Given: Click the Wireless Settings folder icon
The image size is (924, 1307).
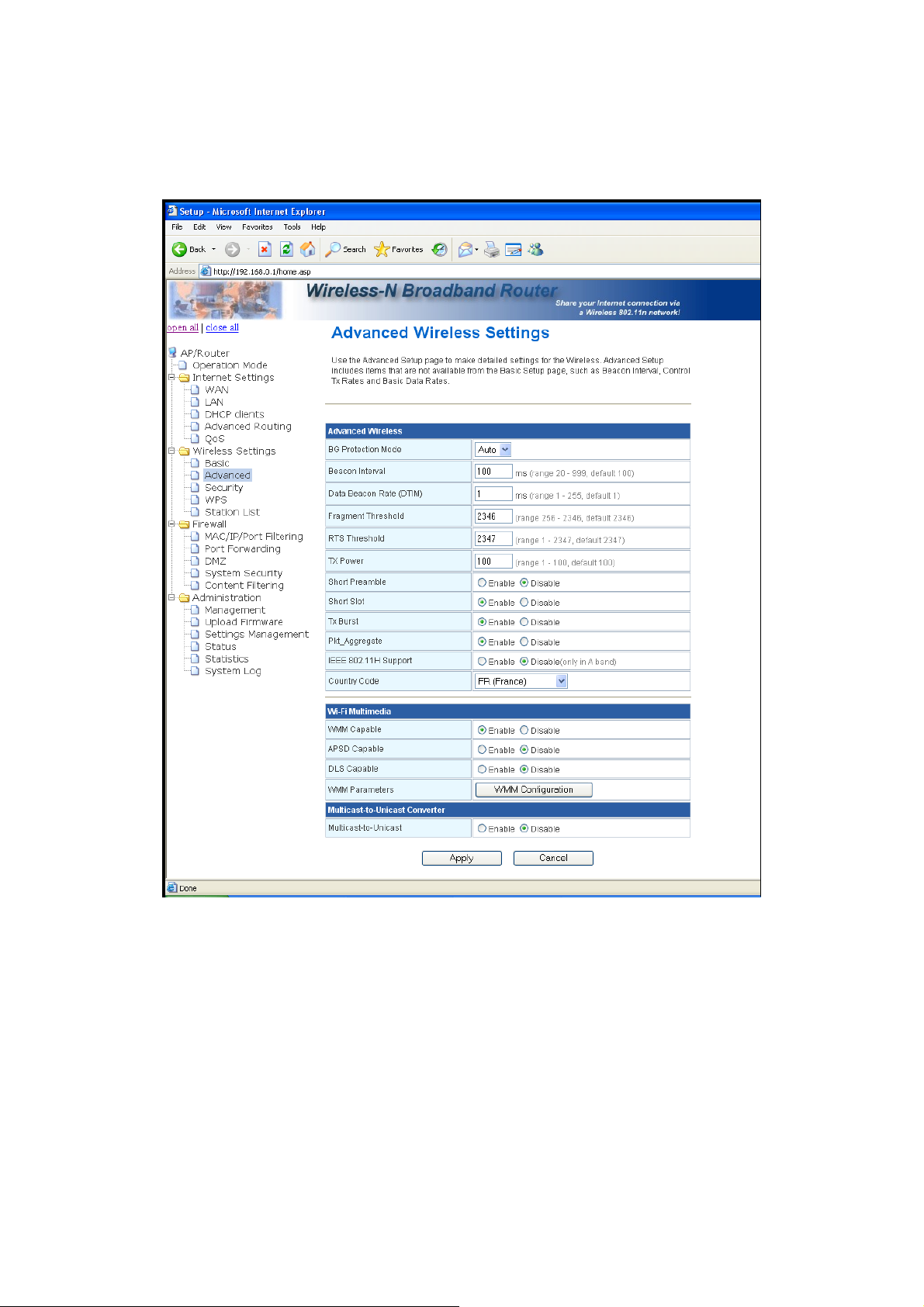Looking at the screenshot, I should (x=184, y=451).
